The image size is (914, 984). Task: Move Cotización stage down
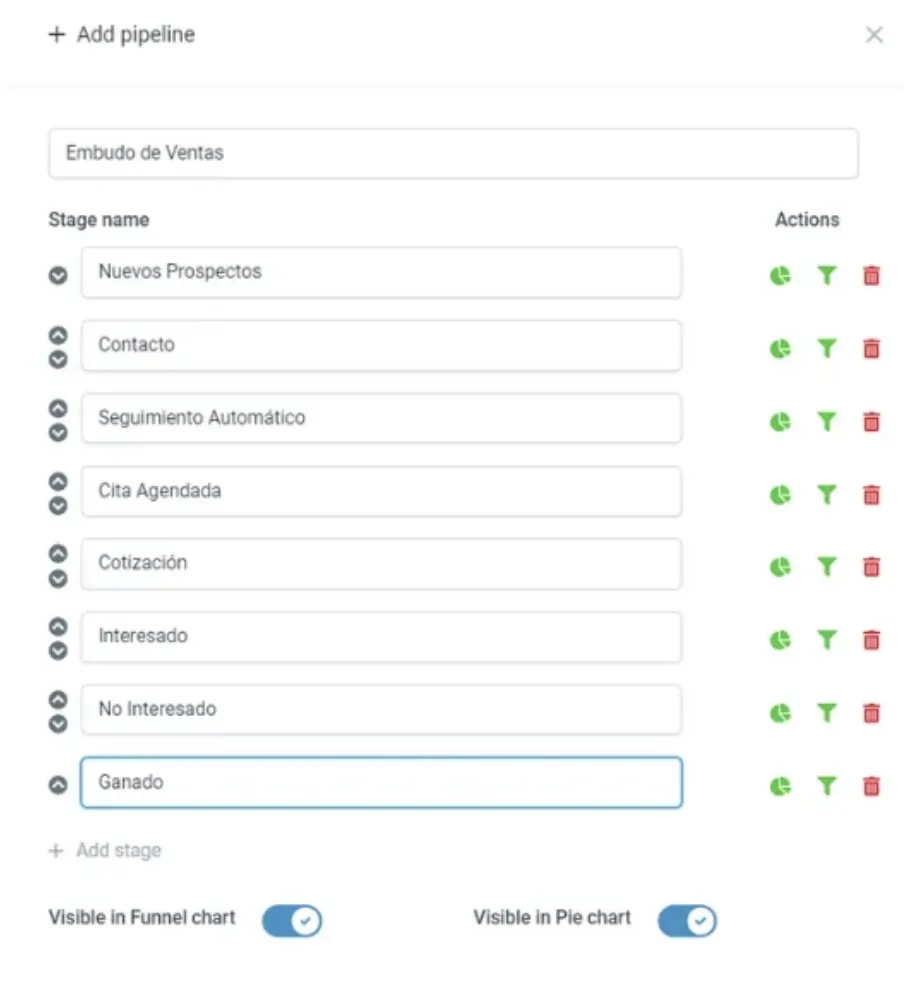point(58,578)
